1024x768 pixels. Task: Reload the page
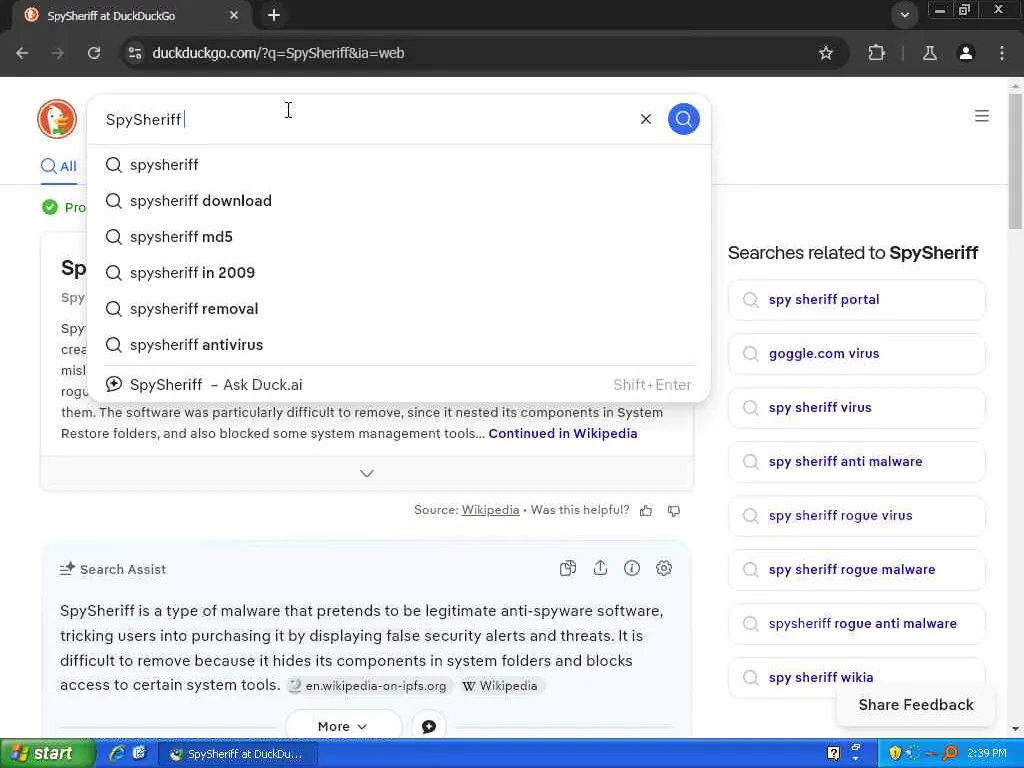tap(94, 53)
